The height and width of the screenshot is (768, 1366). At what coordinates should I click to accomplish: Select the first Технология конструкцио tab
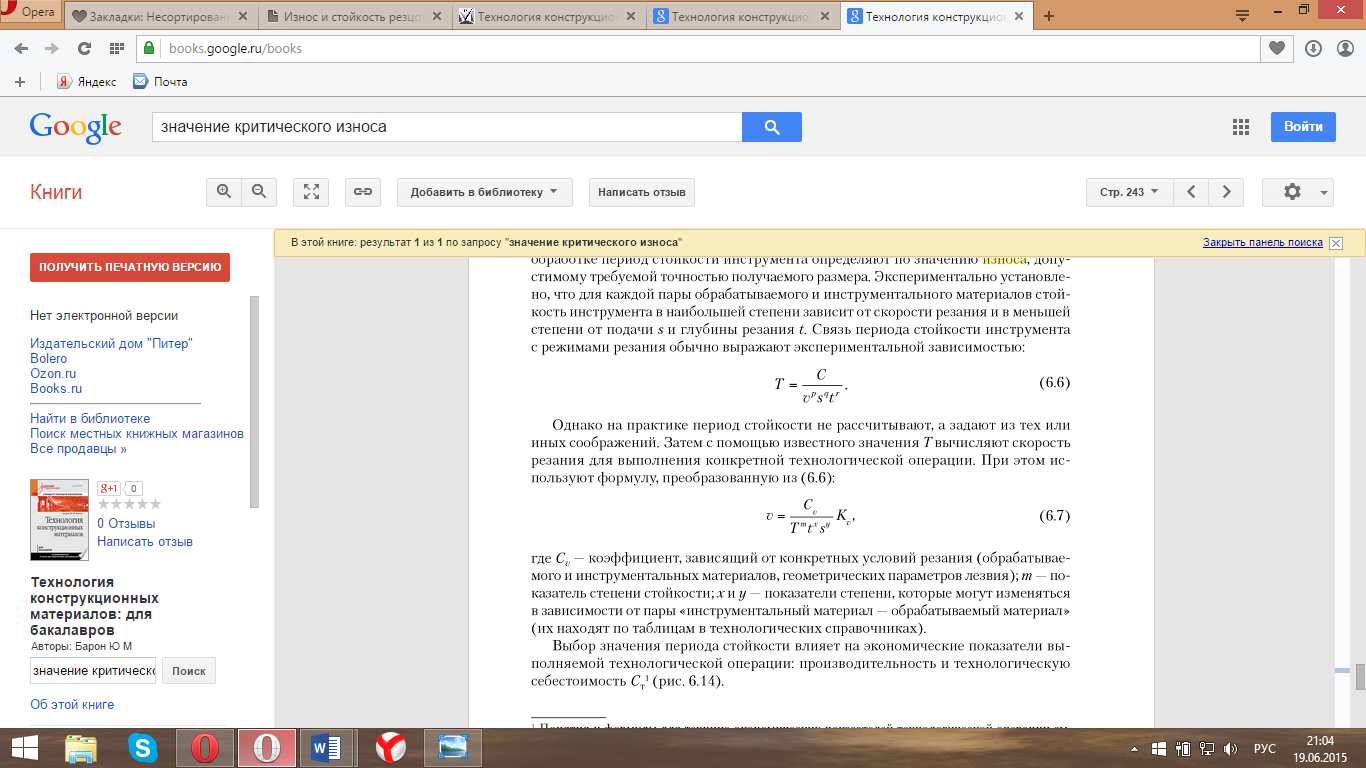(547, 17)
